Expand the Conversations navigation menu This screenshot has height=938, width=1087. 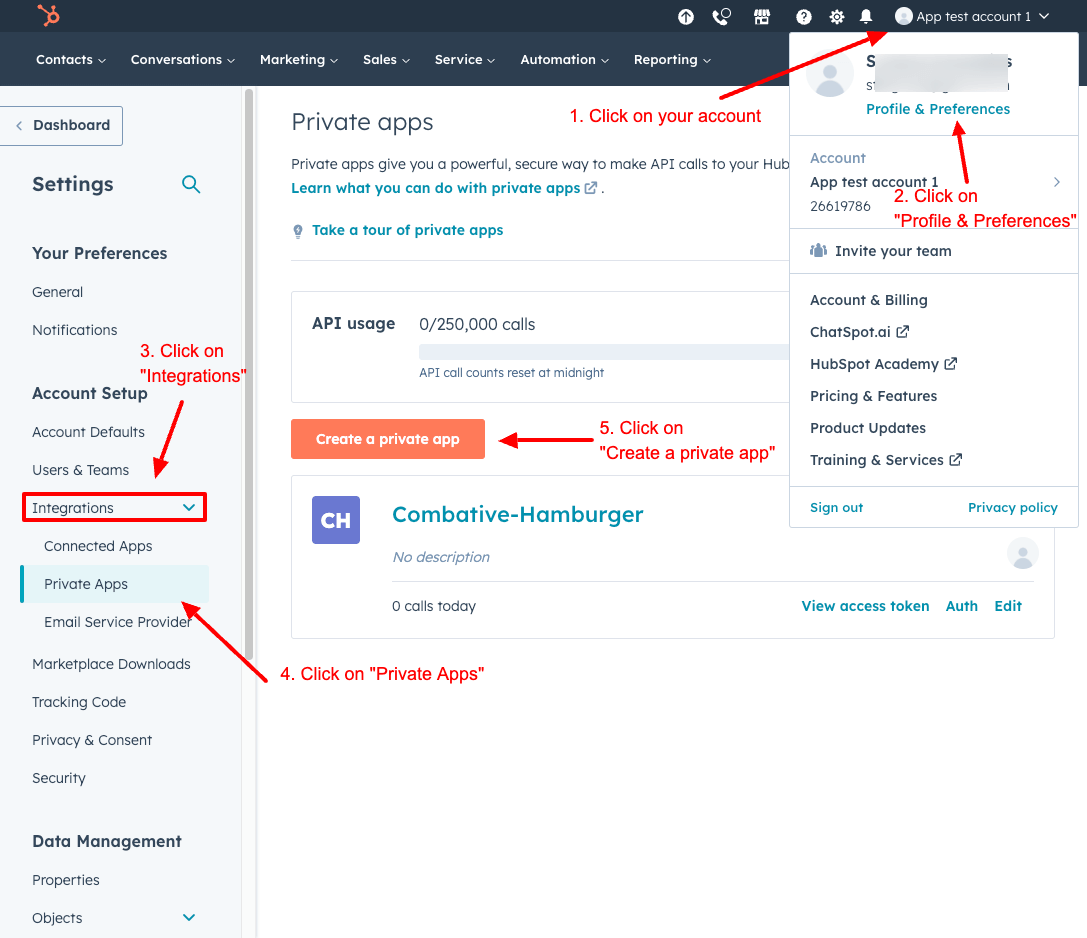point(183,60)
